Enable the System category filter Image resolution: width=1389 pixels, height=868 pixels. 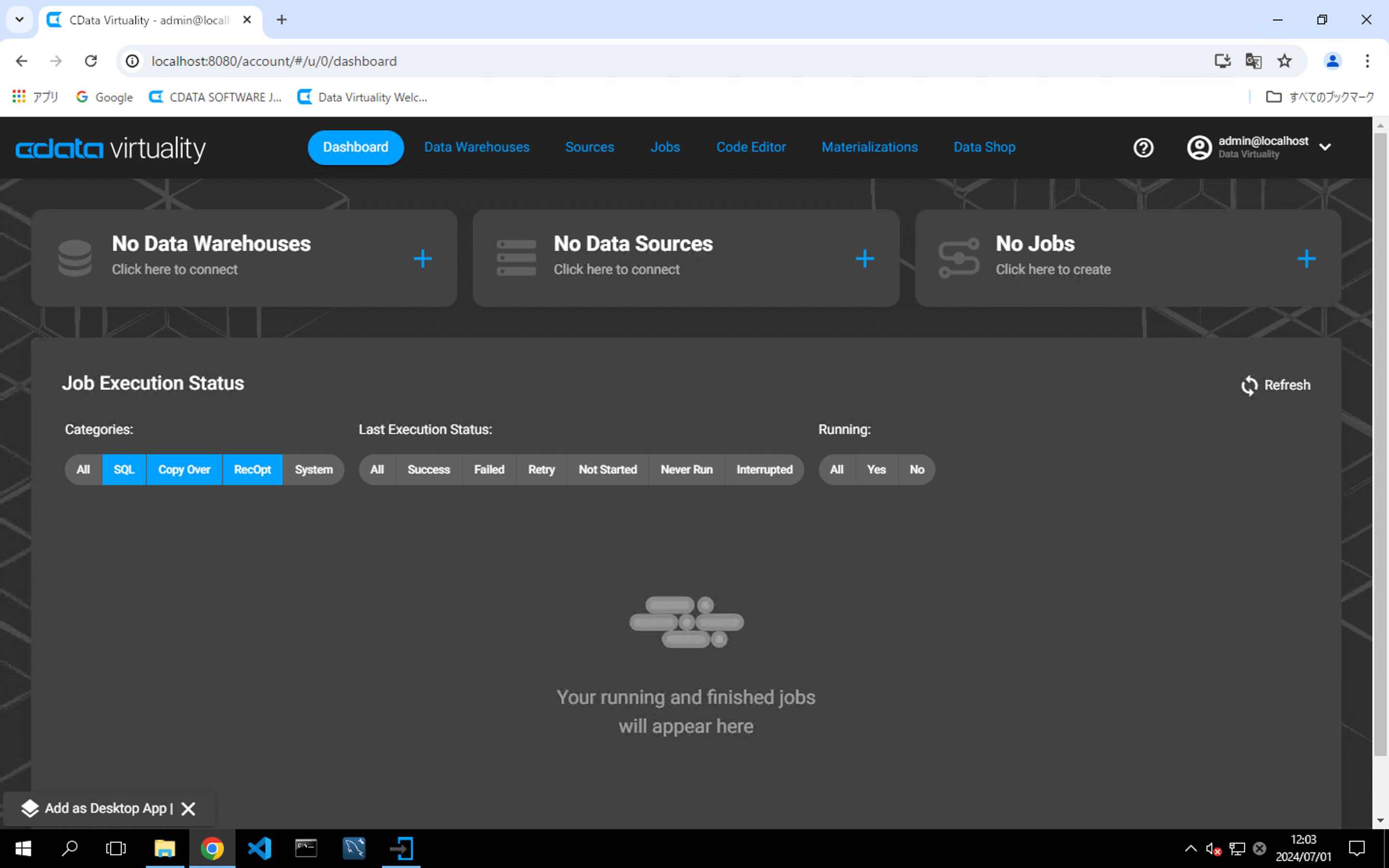coord(313,470)
